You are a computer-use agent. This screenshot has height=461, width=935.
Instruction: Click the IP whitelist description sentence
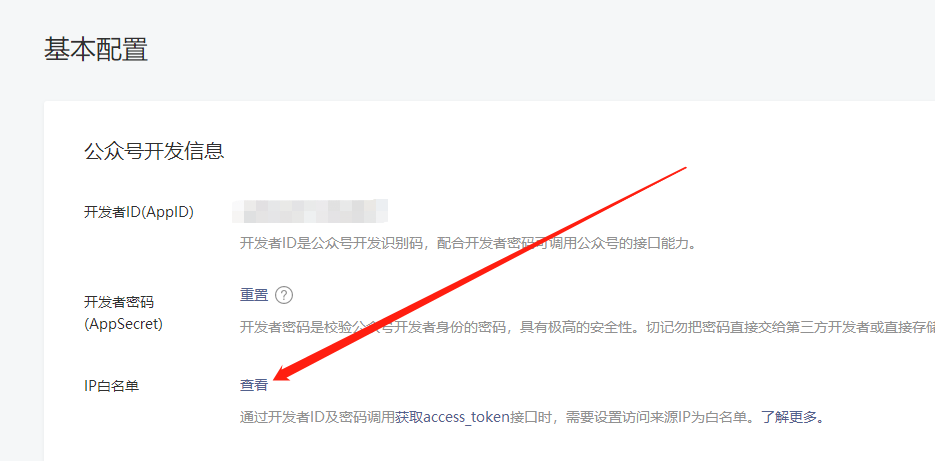(x=533, y=417)
